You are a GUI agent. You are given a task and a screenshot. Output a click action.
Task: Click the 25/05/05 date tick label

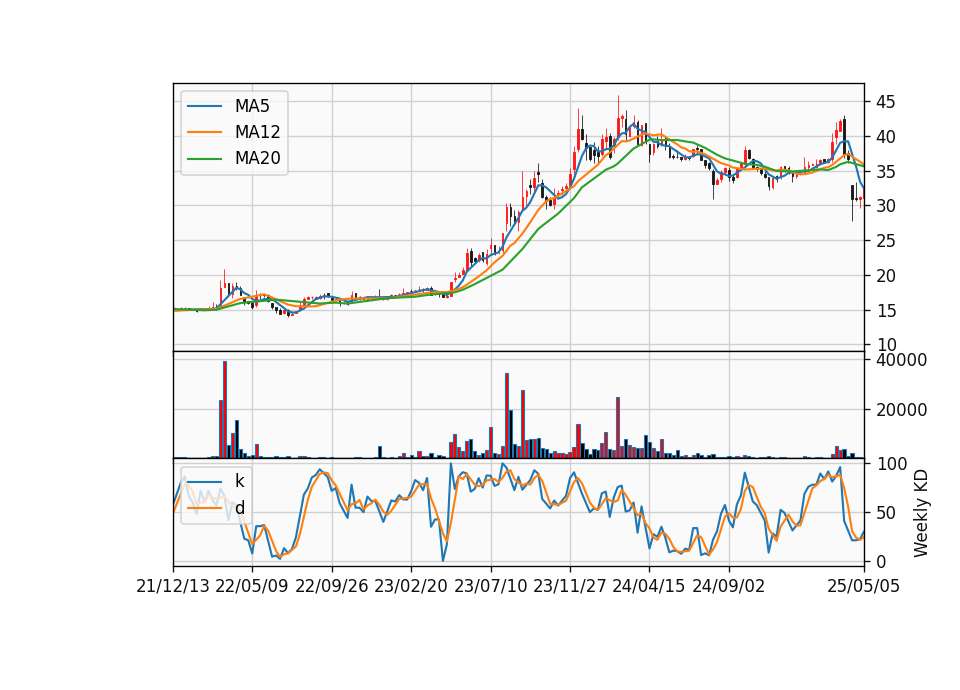click(863, 587)
